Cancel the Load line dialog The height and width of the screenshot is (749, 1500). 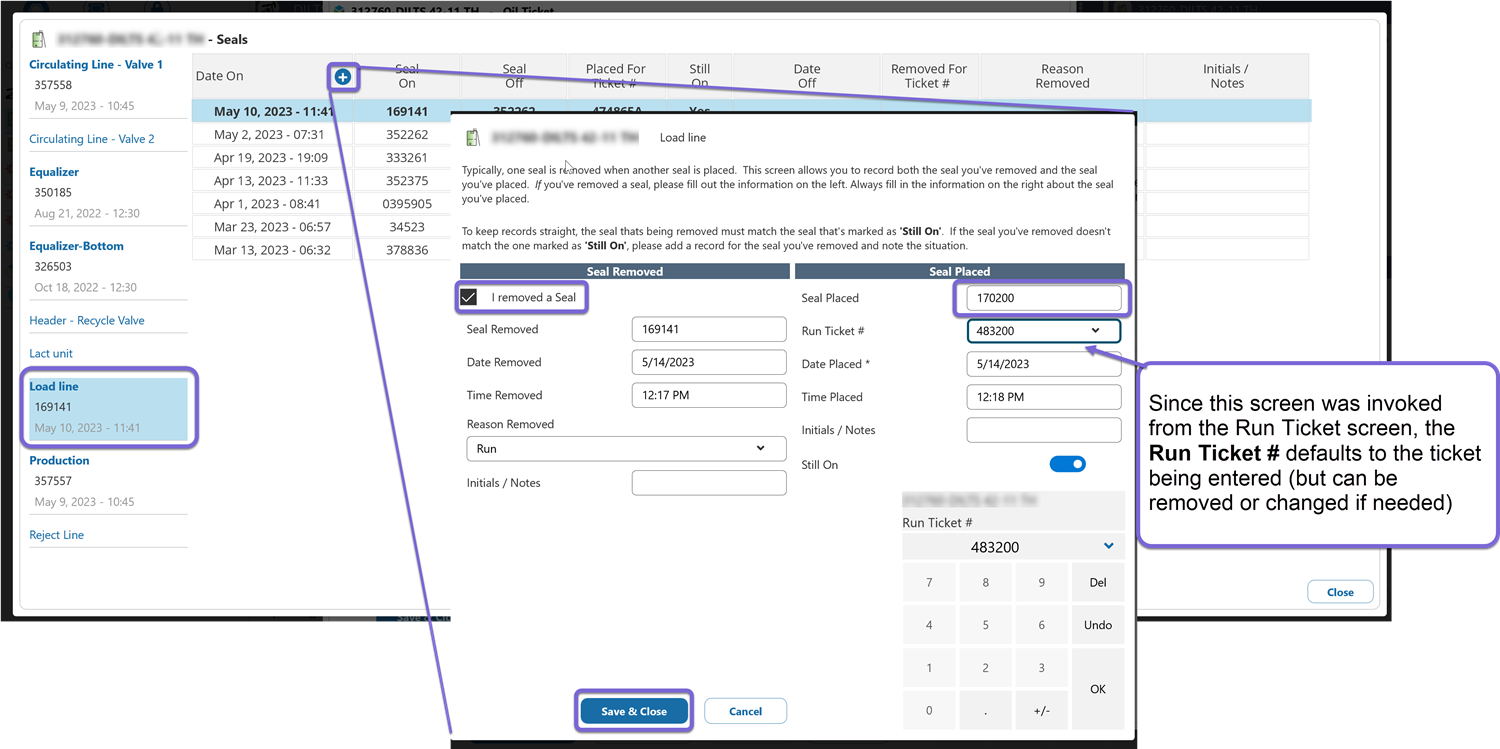point(745,711)
